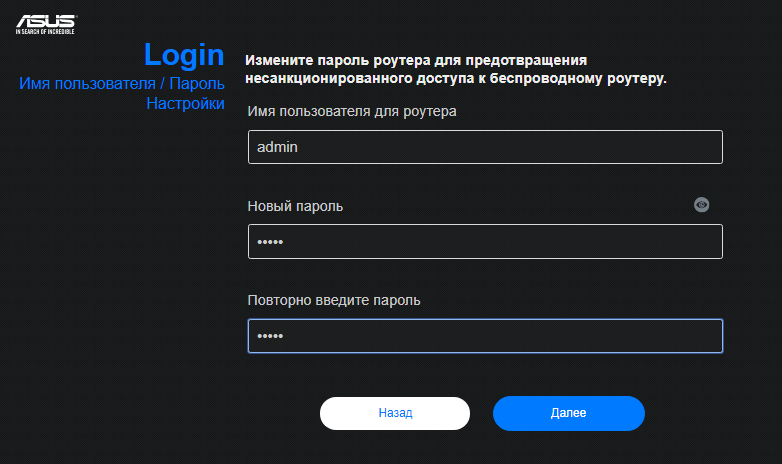This screenshot has height=464, width=782.
Task: Click the second instruction line about 'несанкционированного доступа'
Action: 456,77
